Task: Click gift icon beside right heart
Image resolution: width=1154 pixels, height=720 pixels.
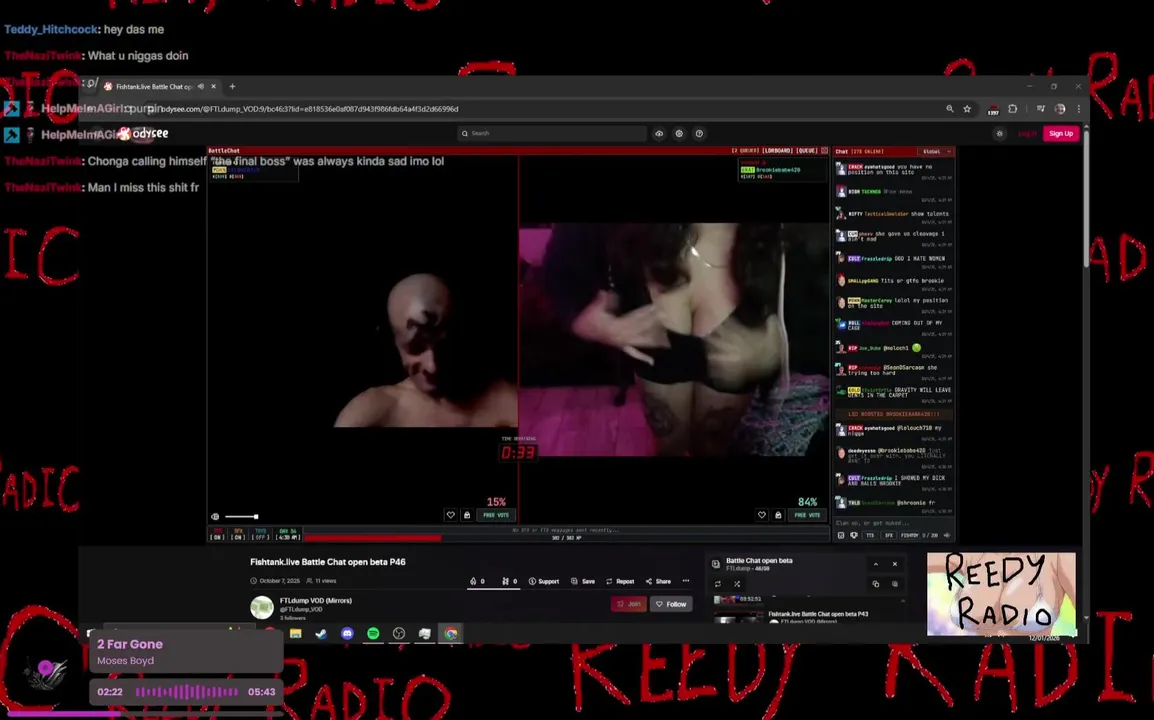Action: click(778, 515)
